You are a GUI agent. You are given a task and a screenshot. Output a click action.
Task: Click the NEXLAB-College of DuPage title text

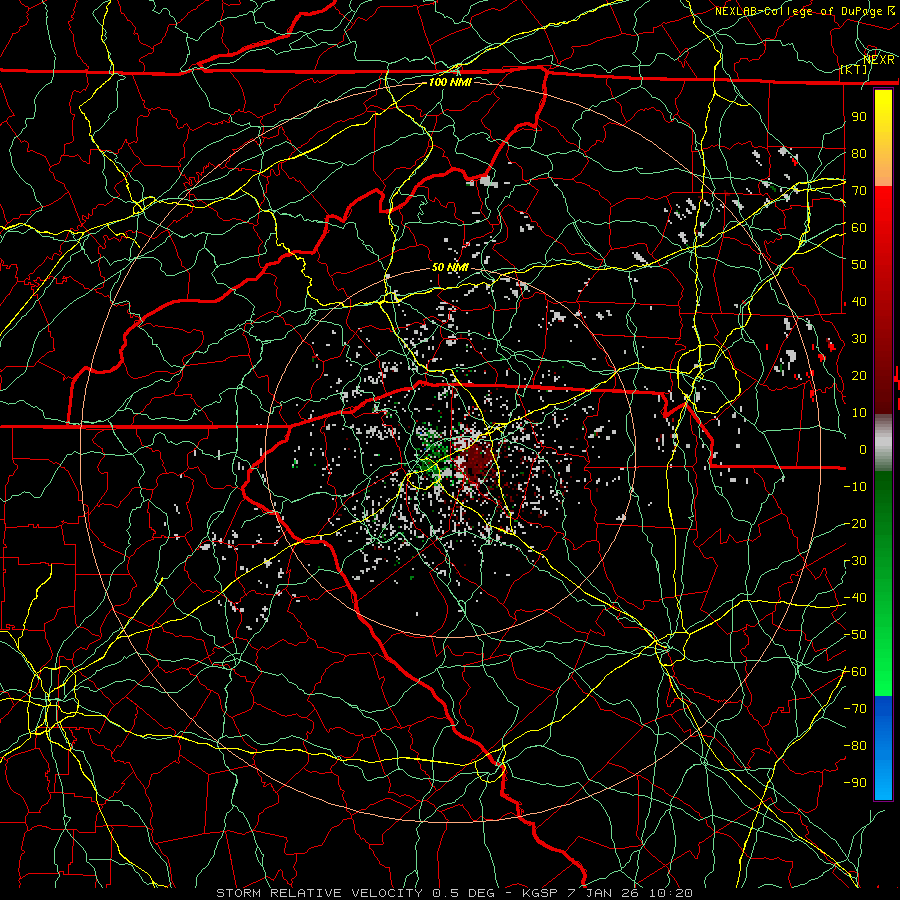pyautogui.click(x=805, y=11)
